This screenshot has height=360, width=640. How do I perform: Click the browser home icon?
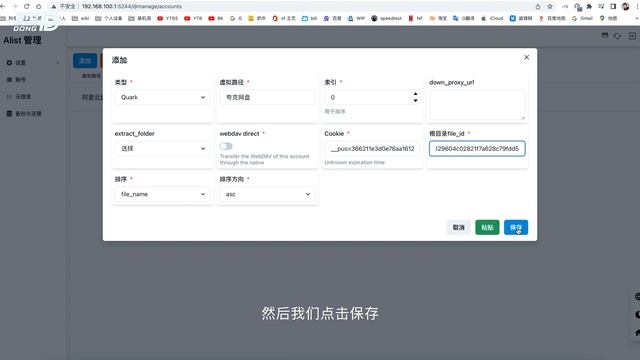(x=39, y=7)
